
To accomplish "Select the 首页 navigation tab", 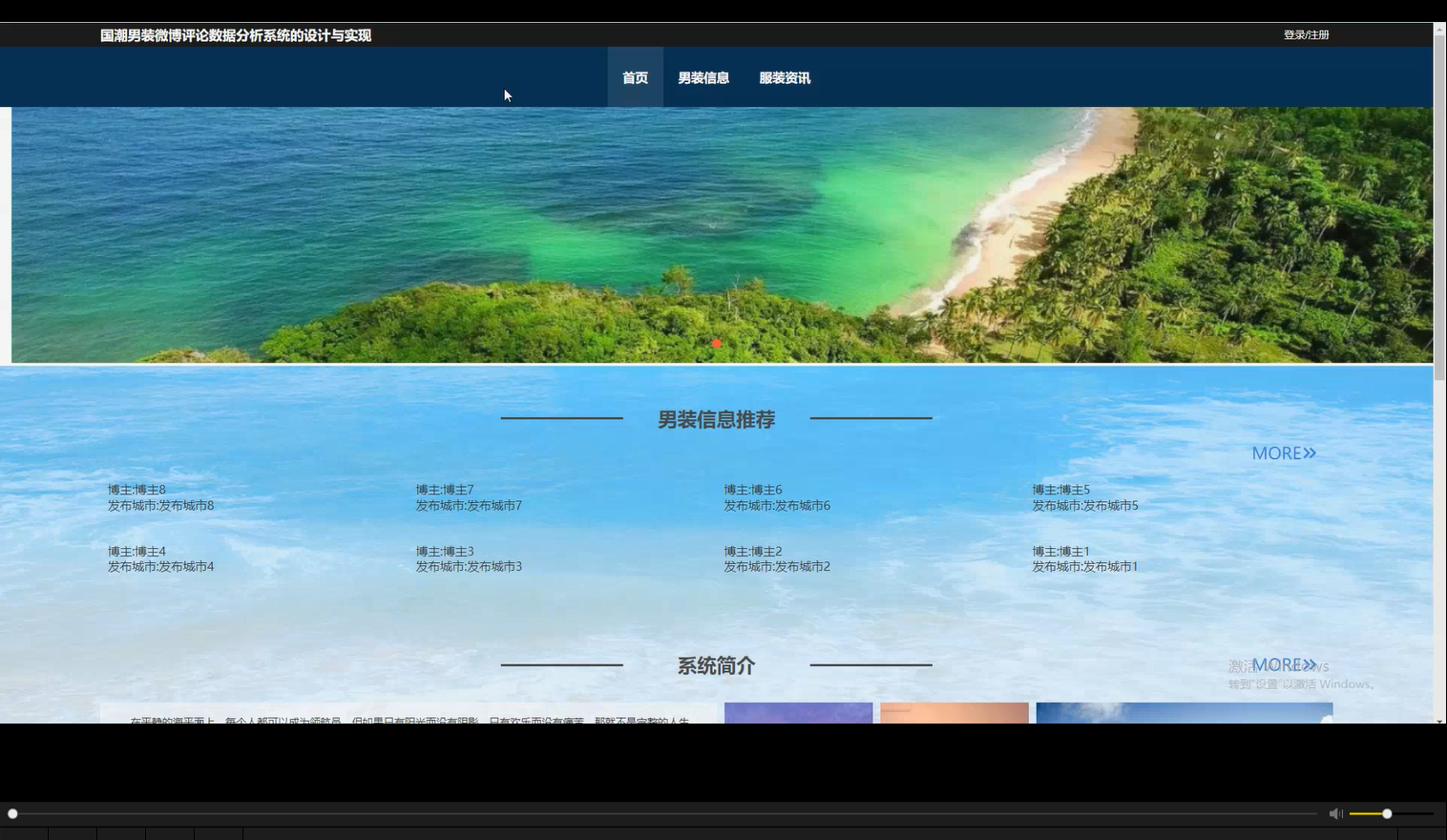I will click(635, 77).
